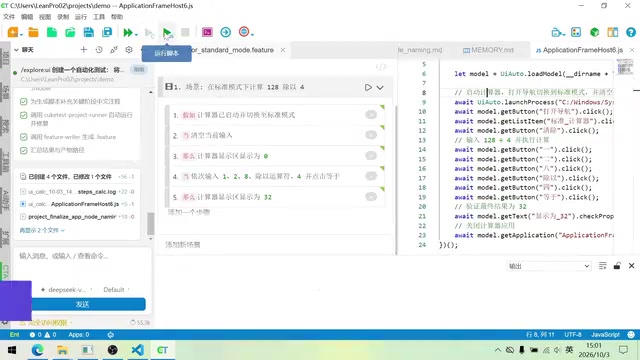Click the toggle on step 2
Image resolution: width=640 pixels, height=360 pixels.
tap(371, 135)
